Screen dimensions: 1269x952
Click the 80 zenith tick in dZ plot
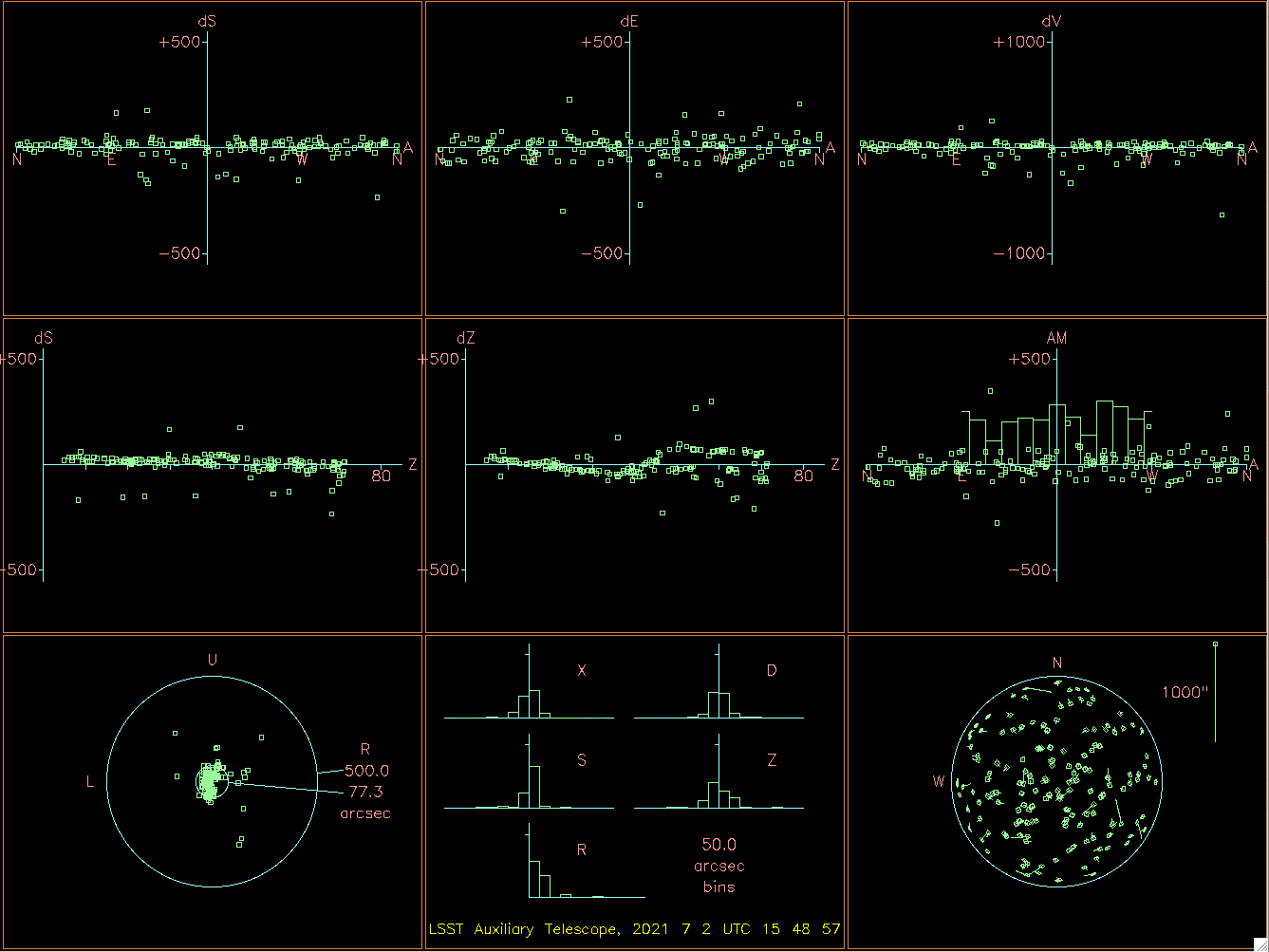tap(803, 476)
